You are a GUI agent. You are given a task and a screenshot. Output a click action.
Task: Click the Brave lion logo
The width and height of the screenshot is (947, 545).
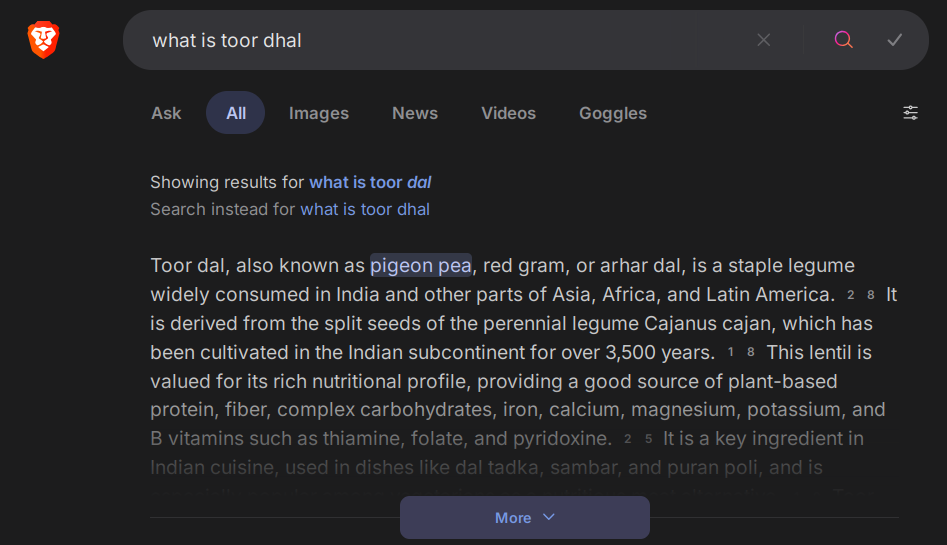click(43, 40)
